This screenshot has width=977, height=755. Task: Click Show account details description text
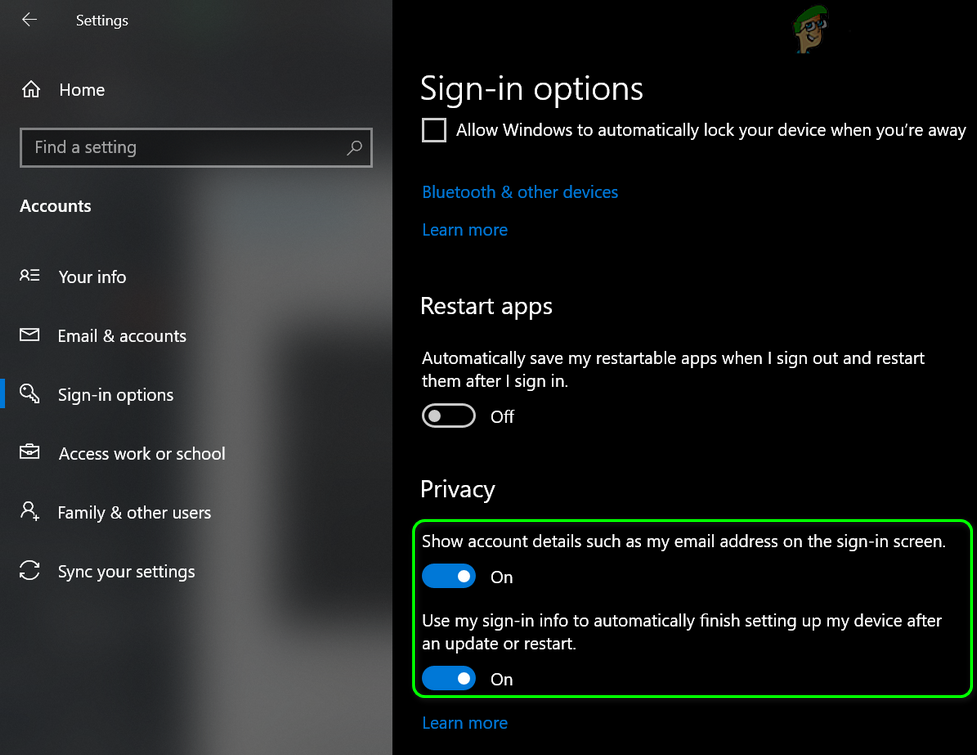(x=684, y=541)
